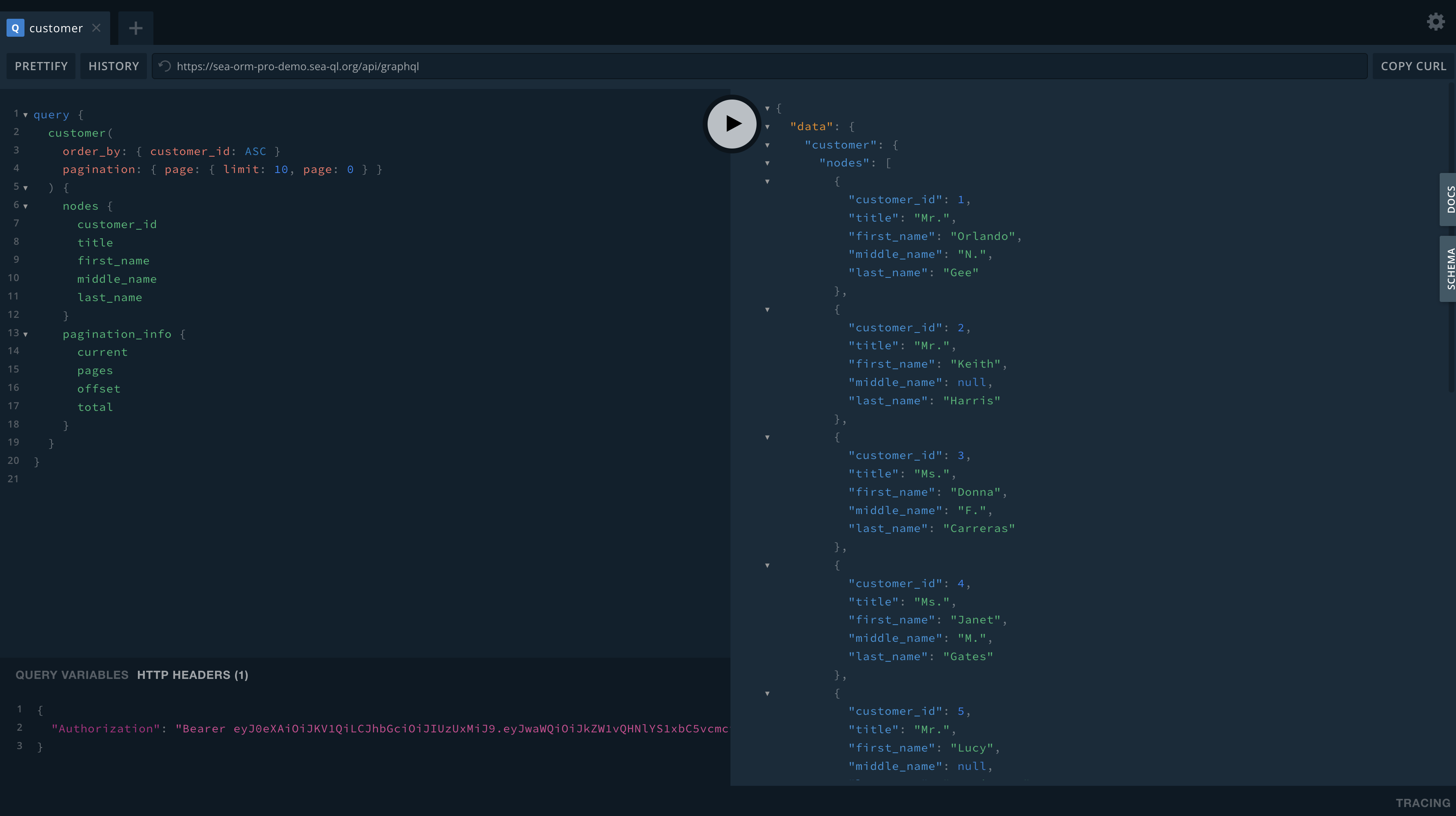Select the HTTP HEADERS (1) tab
Viewport: 1456px width, 816px height.
192,675
